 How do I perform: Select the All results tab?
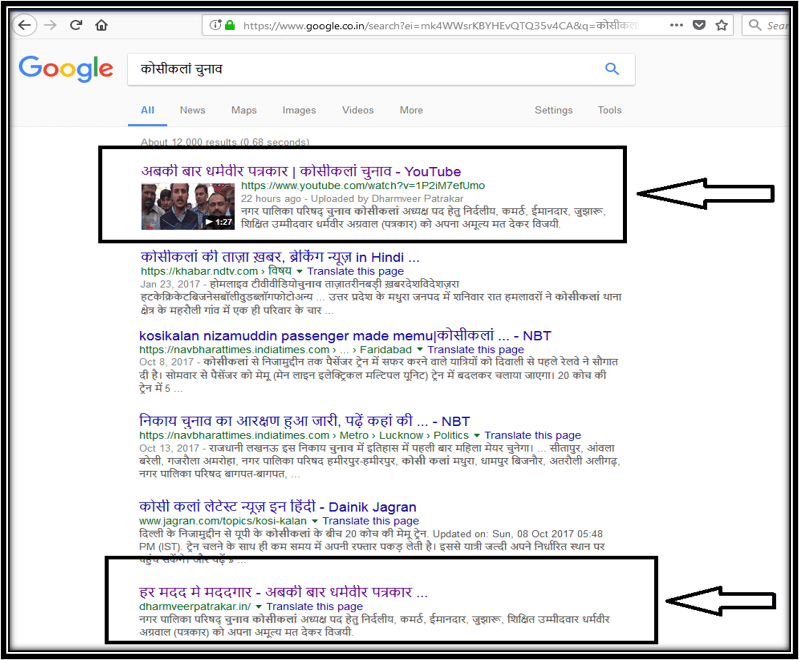(147, 110)
